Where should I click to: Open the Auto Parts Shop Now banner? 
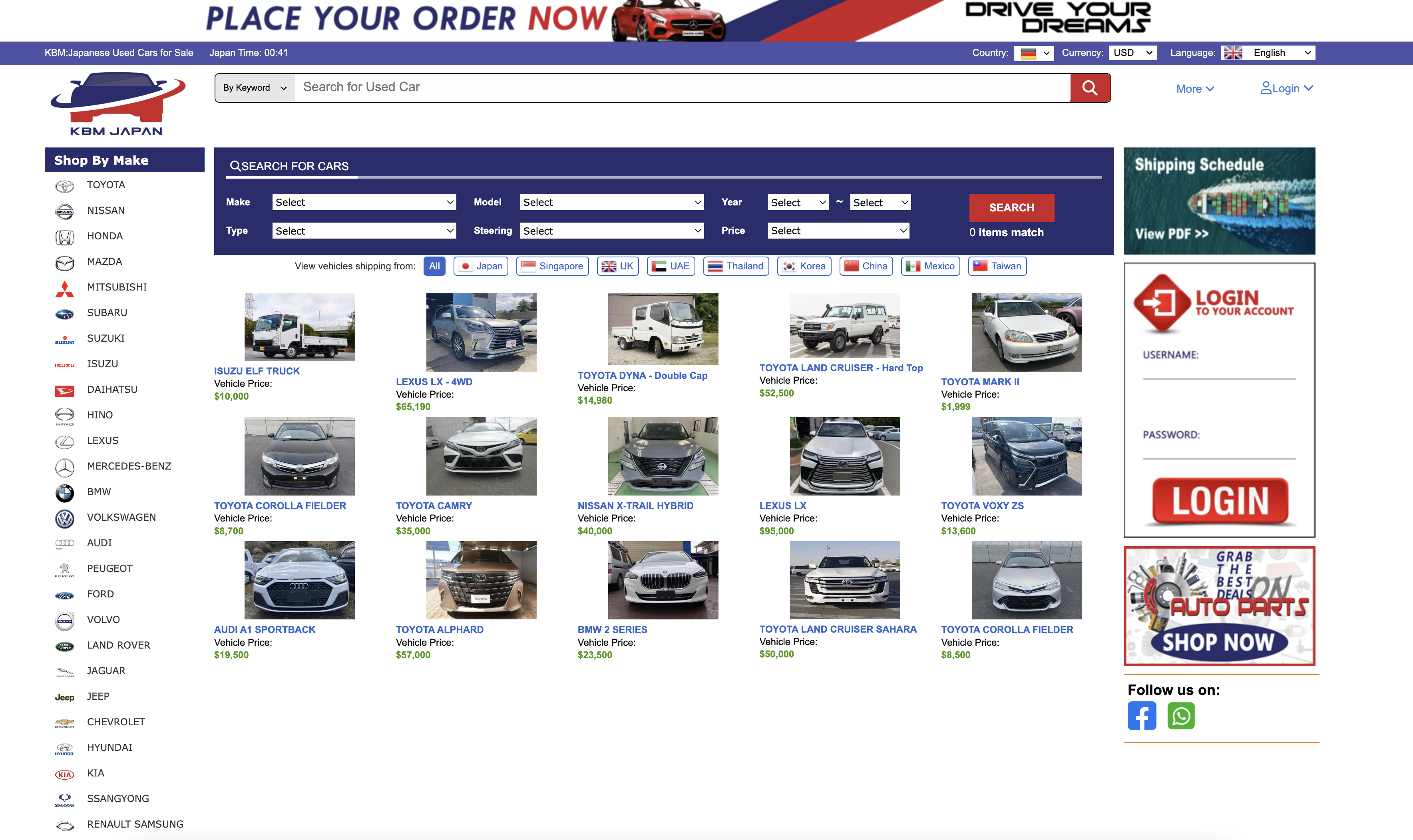pyautogui.click(x=1219, y=606)
